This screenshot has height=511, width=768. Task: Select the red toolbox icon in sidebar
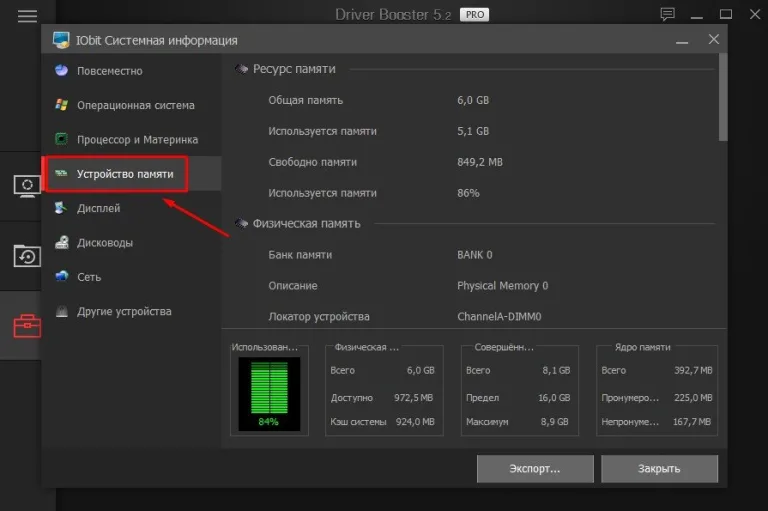point(27,326)
